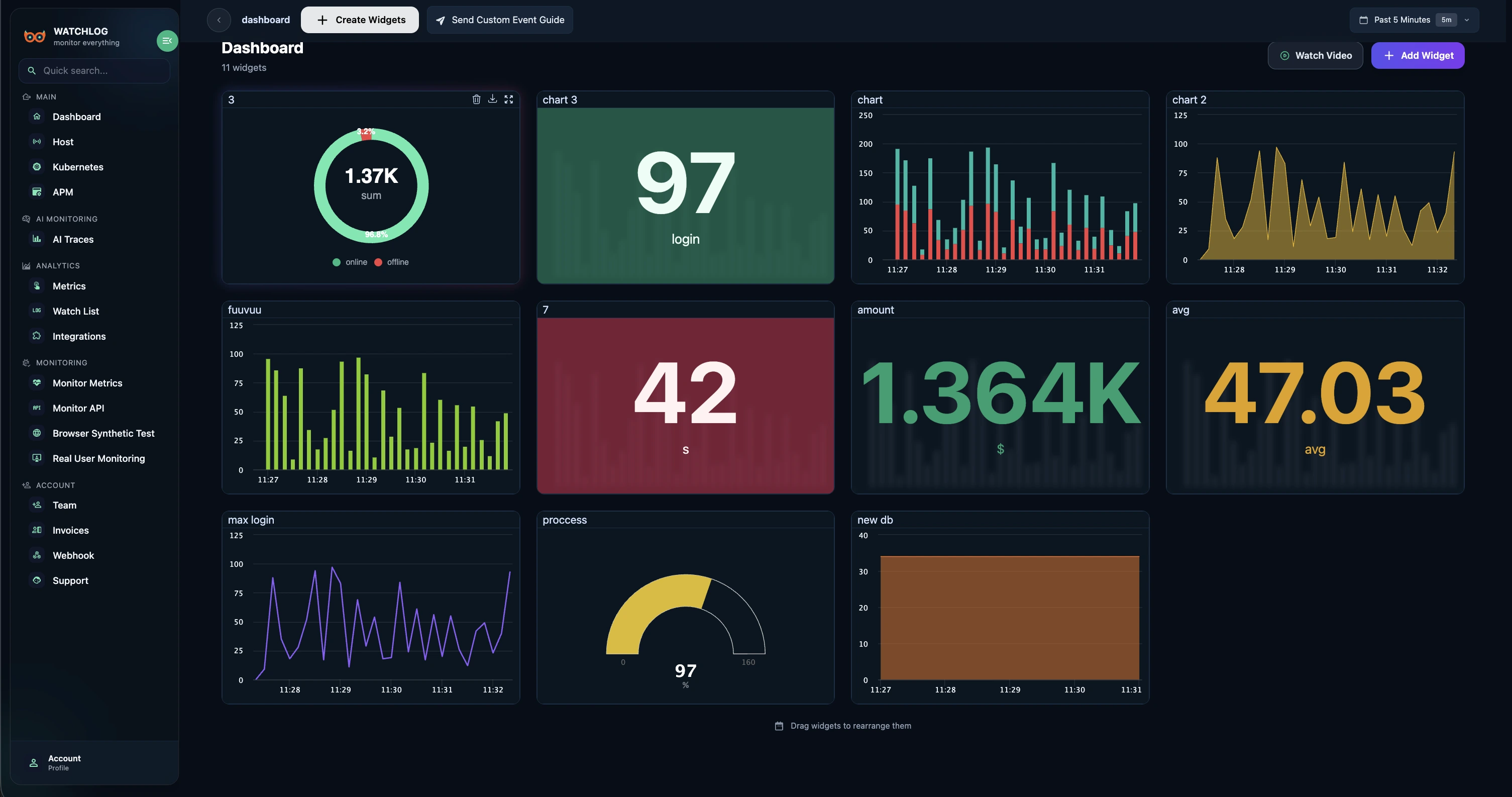The image size is (1512, 797).
Task: Collapse the sidebar with the green toggle
Action: tap(167, 41)
